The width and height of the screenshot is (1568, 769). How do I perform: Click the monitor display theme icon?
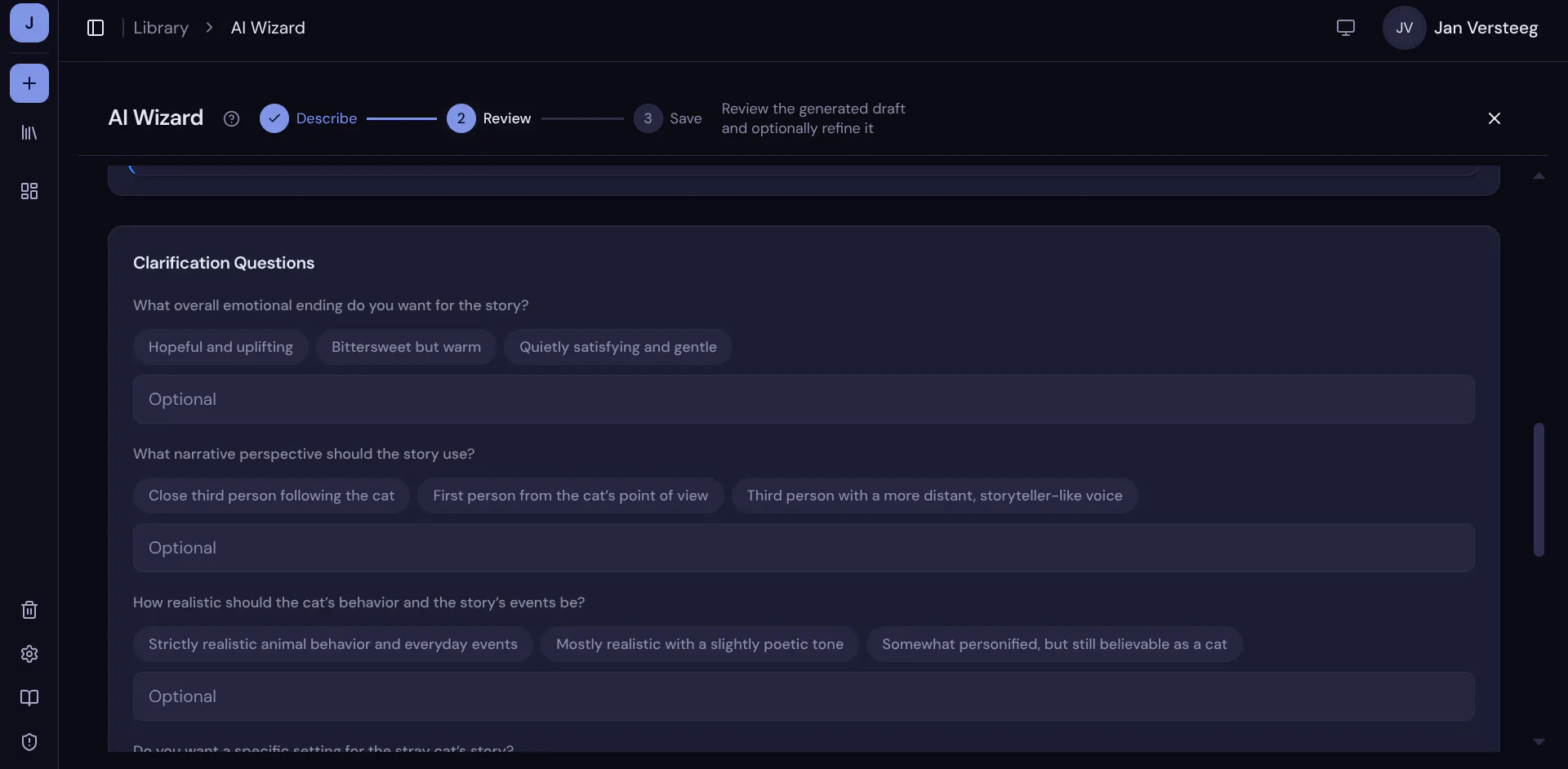pos(1346,28)
